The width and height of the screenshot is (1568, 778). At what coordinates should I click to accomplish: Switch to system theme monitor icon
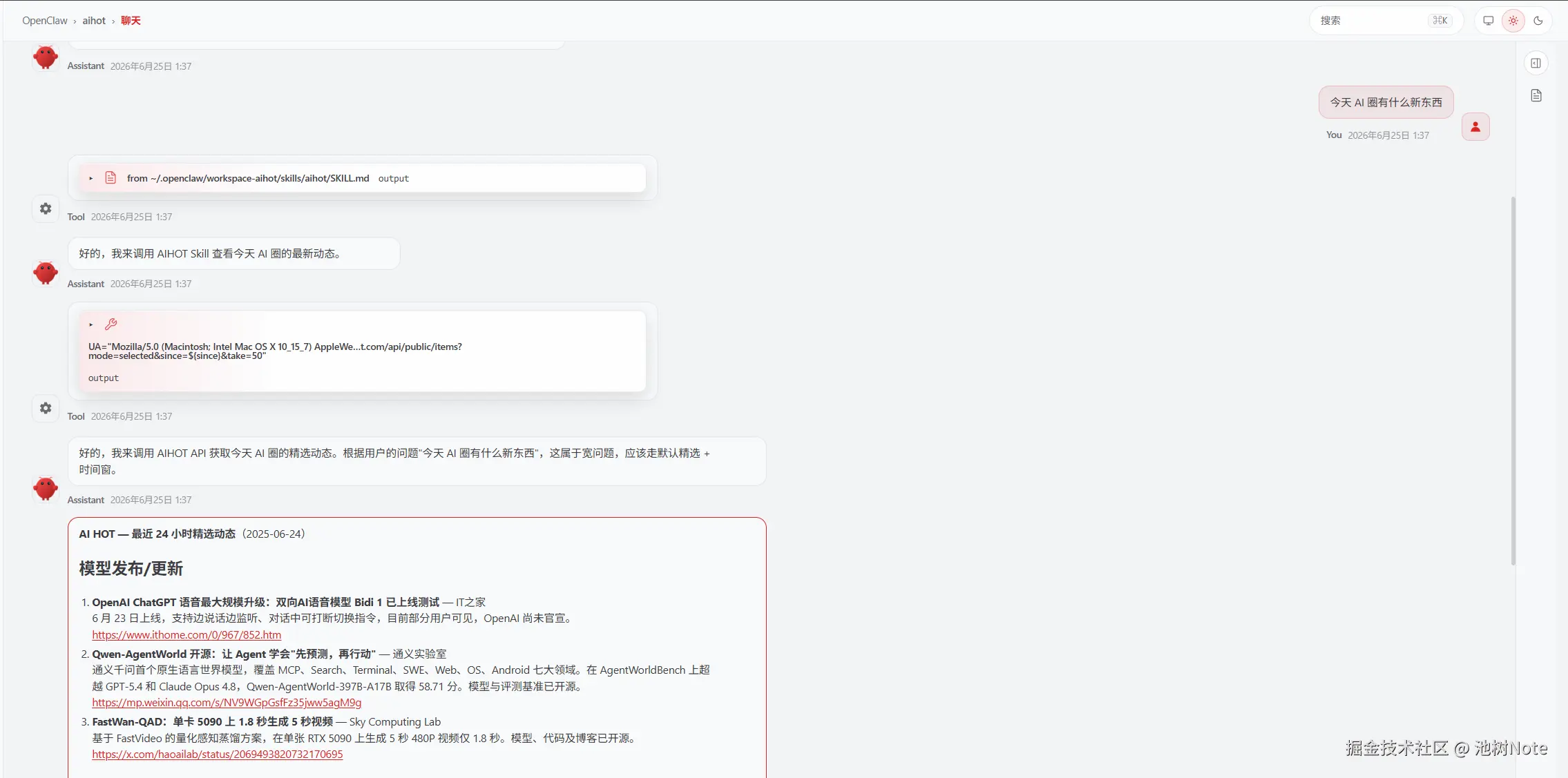[x=1489, y=21]
